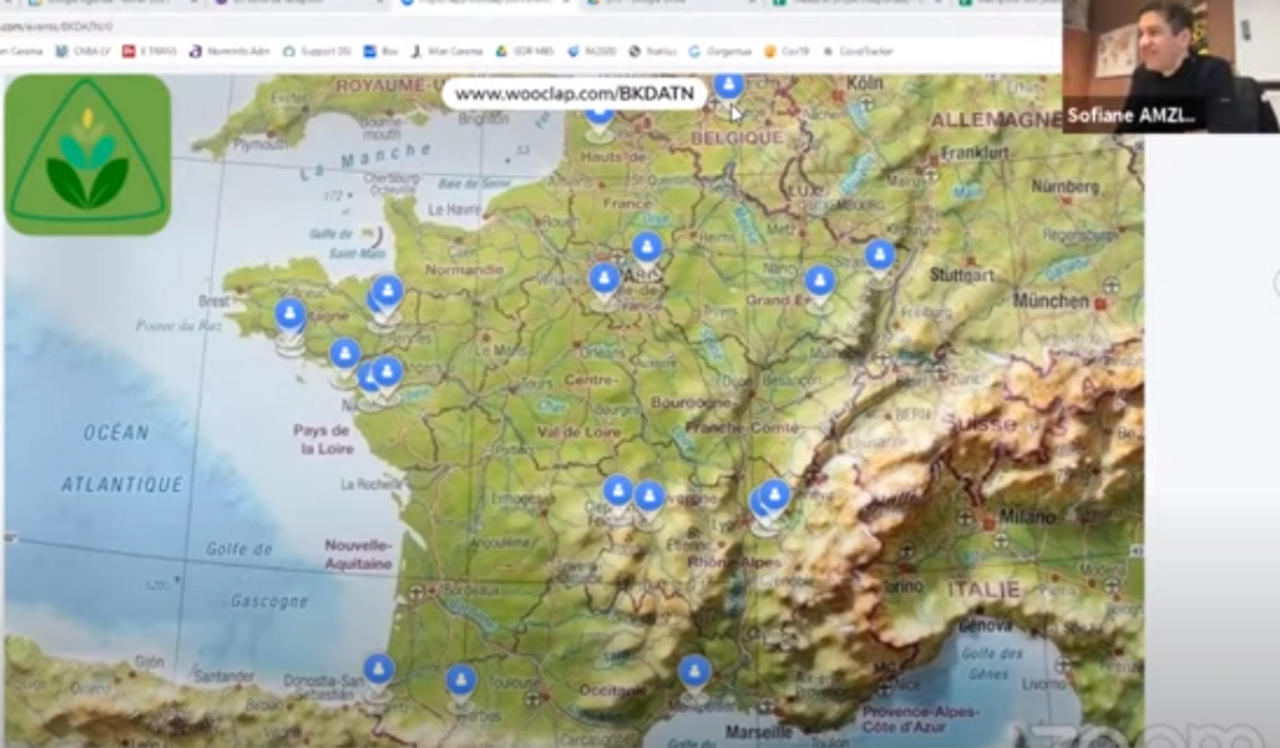Select the pin near Donostia-San Sebastian
This screenshot has height=748, width=1280.
pos(378,670)
